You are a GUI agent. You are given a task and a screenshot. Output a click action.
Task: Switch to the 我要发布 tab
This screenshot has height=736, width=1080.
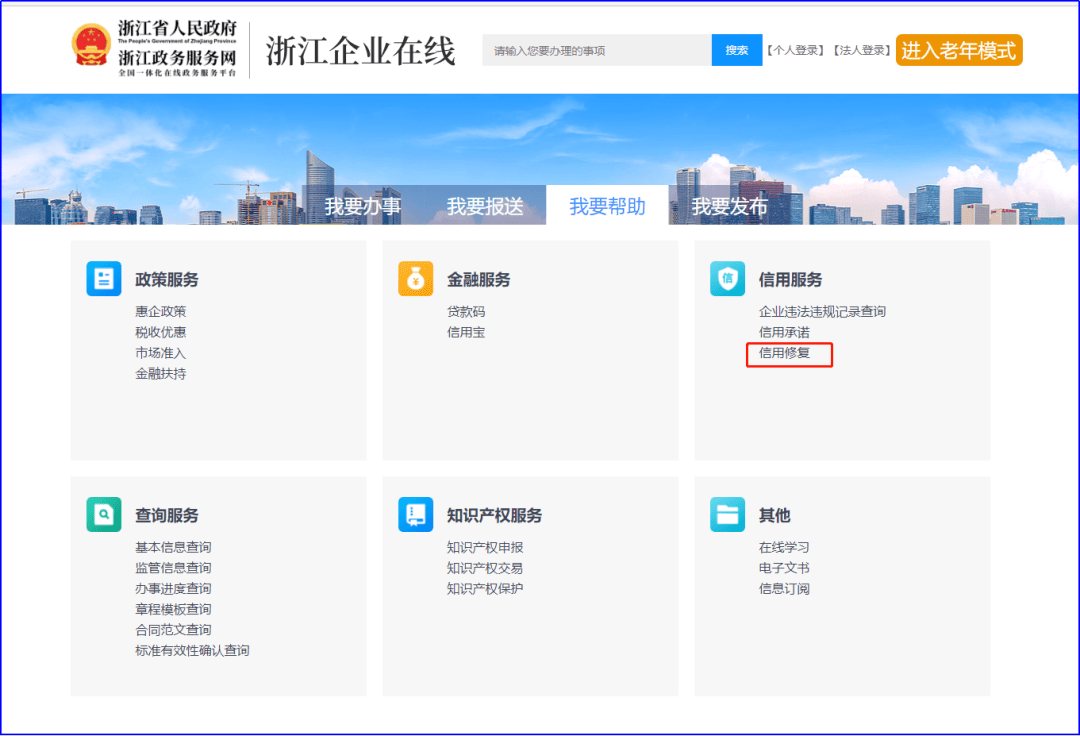coord(731,206)
